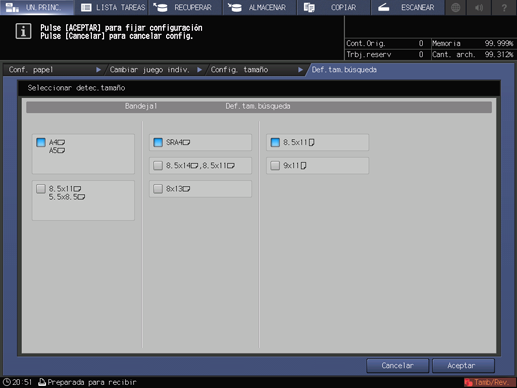Click the scanner icon in ESCANEAR
517x388 pixels.
(x=384, y=7)
